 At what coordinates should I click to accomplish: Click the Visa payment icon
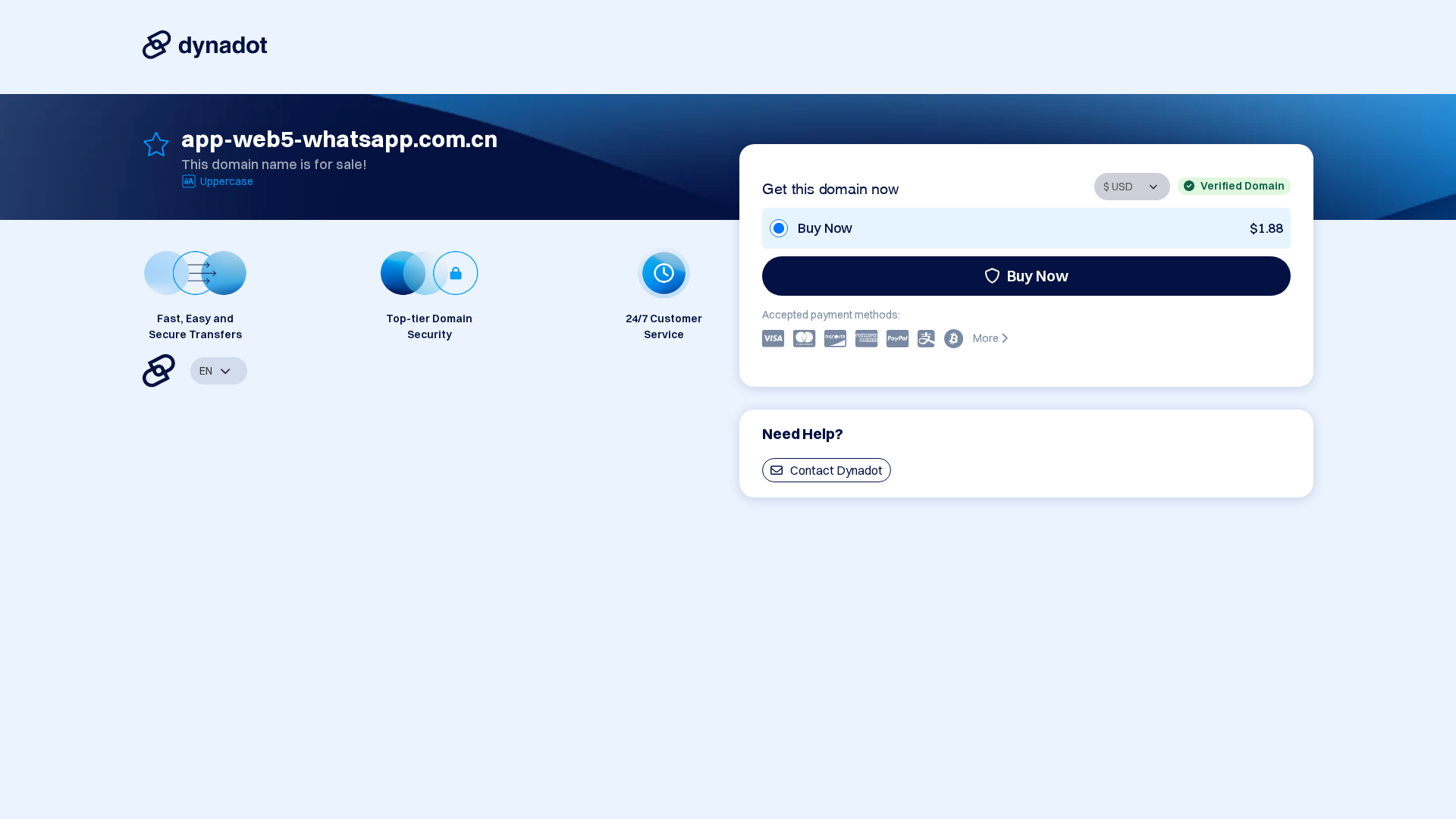pos(773,338)
